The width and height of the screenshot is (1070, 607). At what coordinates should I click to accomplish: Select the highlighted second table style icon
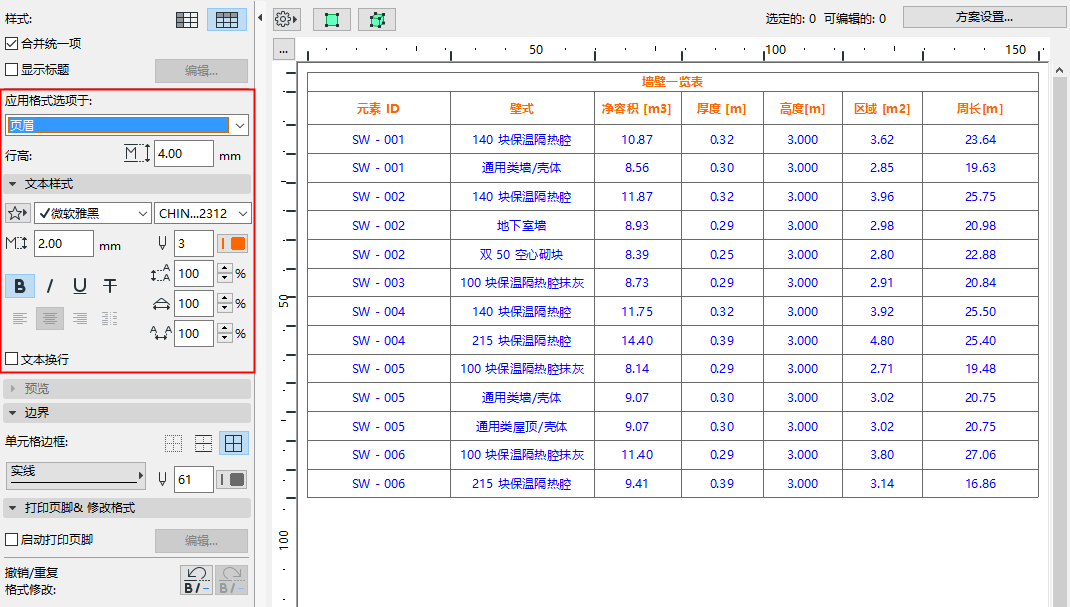(227, 20)
